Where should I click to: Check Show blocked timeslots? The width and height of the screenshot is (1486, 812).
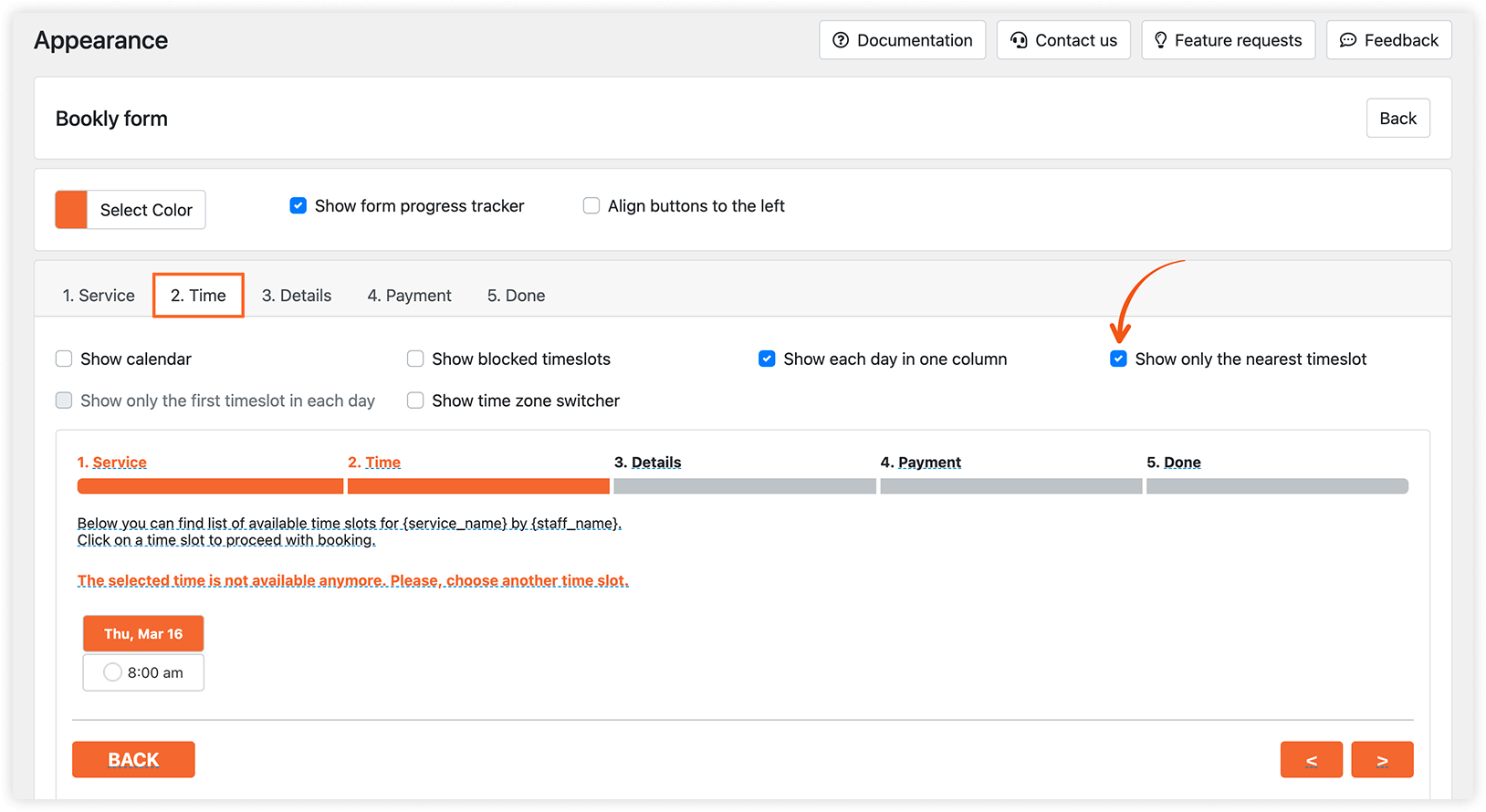click(x=415, y=359)
